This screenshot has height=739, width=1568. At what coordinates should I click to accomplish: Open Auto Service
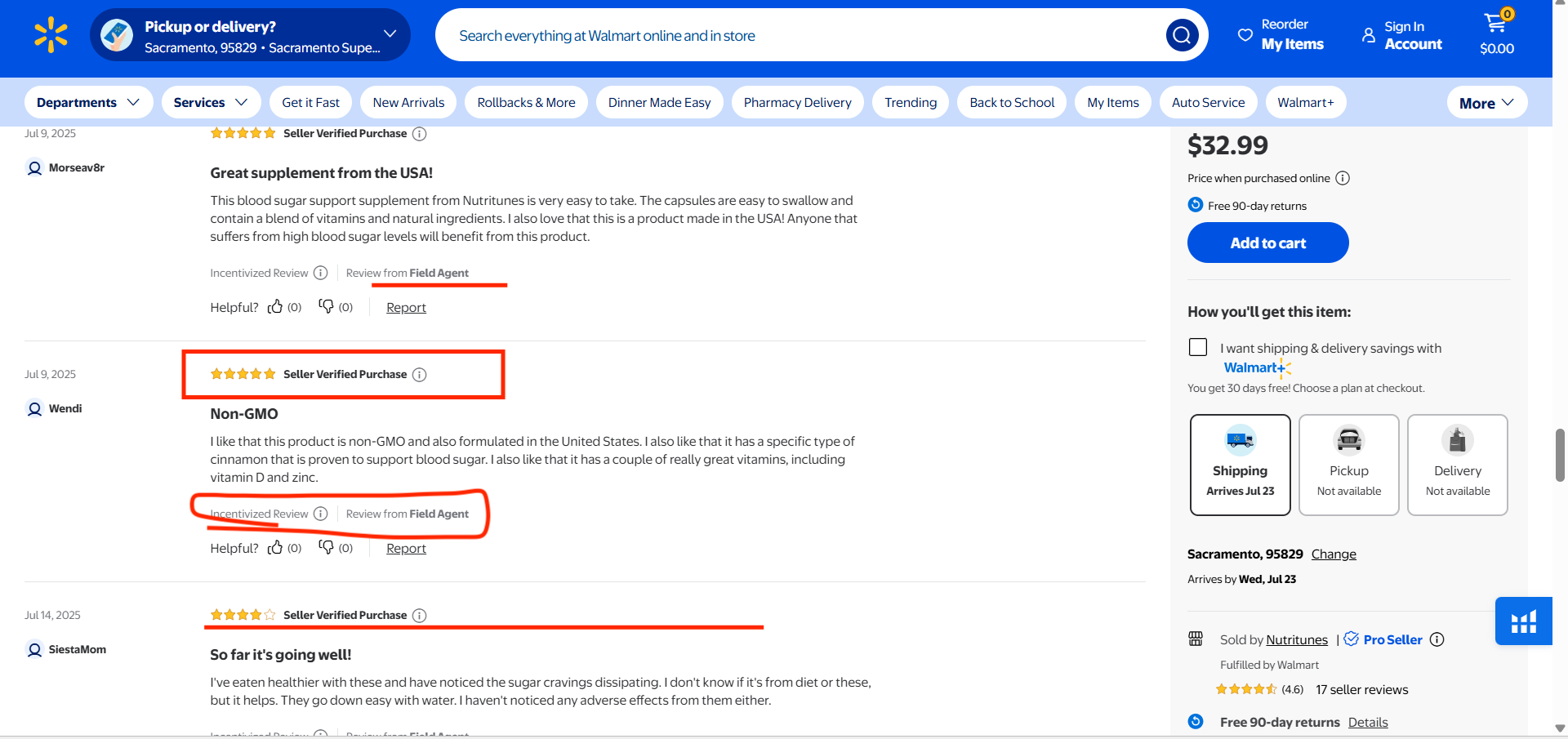point(1209,102)
